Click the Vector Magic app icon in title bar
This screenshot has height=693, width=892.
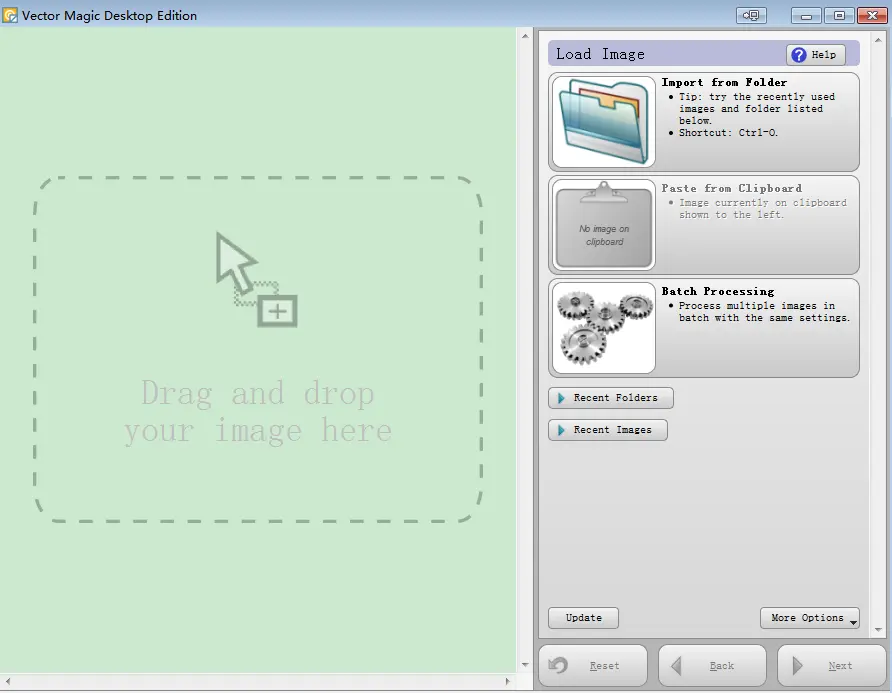pyautogui.click(x=10, y=15)
